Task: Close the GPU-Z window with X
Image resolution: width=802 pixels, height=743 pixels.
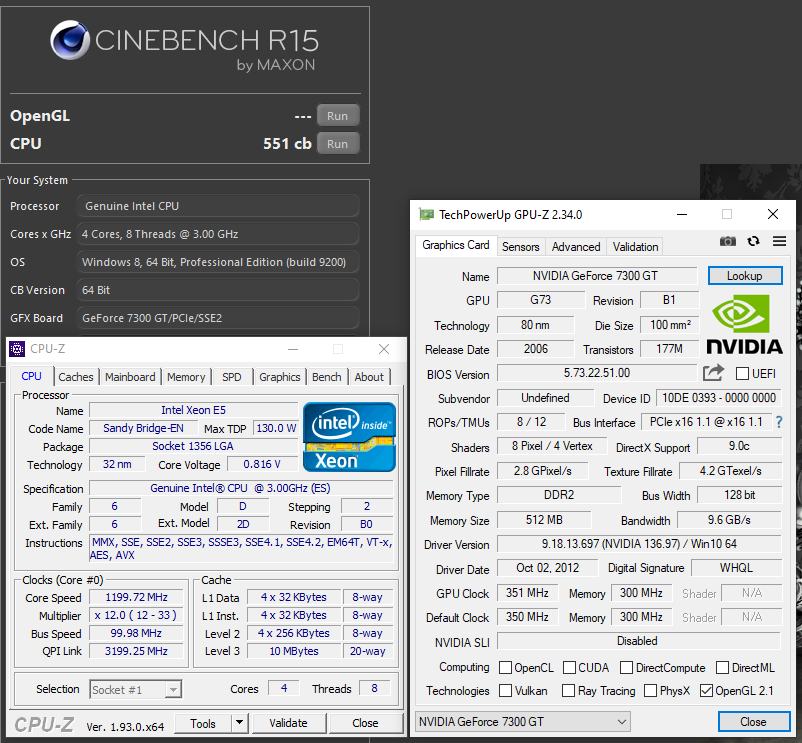Action: click(773, 214)
